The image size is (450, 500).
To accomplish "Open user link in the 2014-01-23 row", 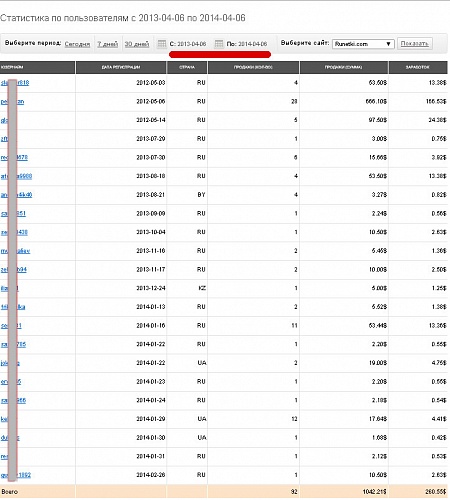I will click(11, 381).
